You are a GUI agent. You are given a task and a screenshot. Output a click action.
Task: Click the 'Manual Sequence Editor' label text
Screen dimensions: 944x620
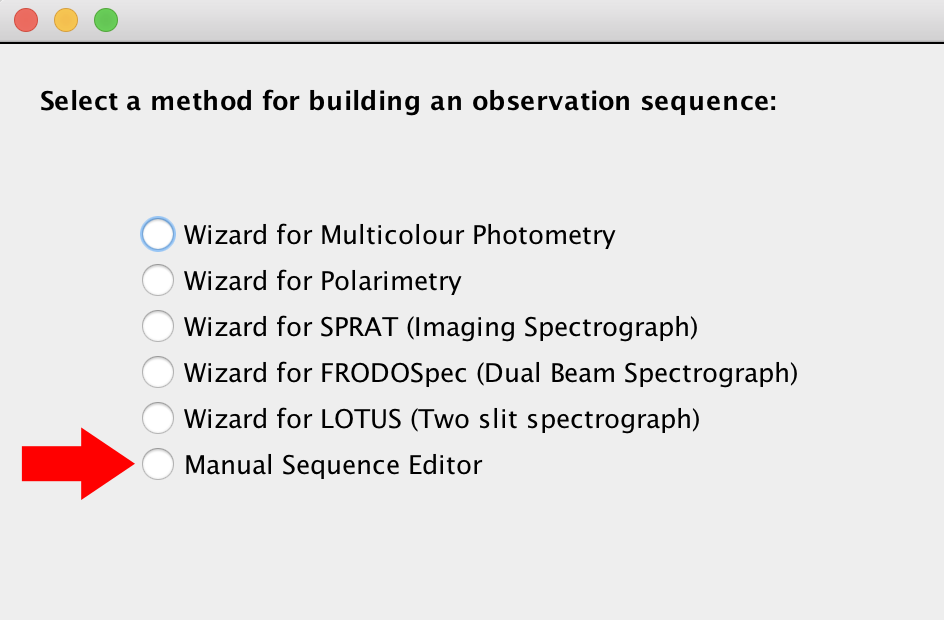click(333, 465)
